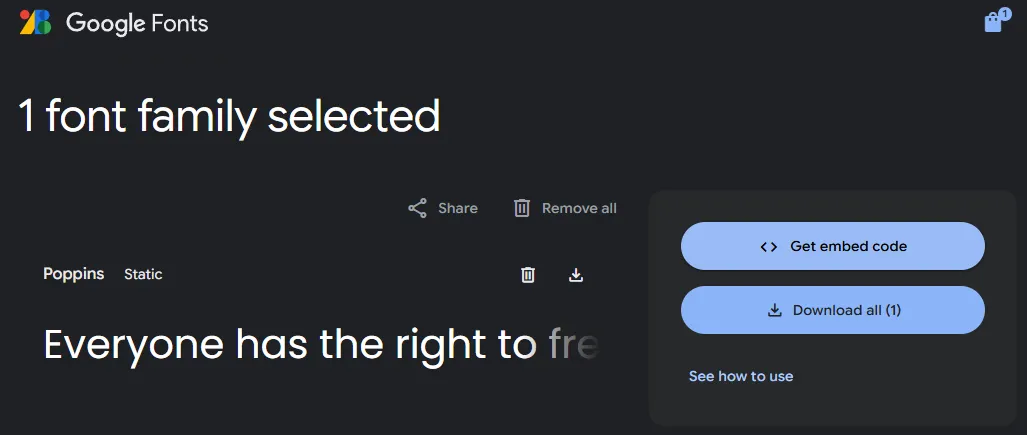Click the Everyone has the right preview text
1027x435 pixels.
[290, 345]
